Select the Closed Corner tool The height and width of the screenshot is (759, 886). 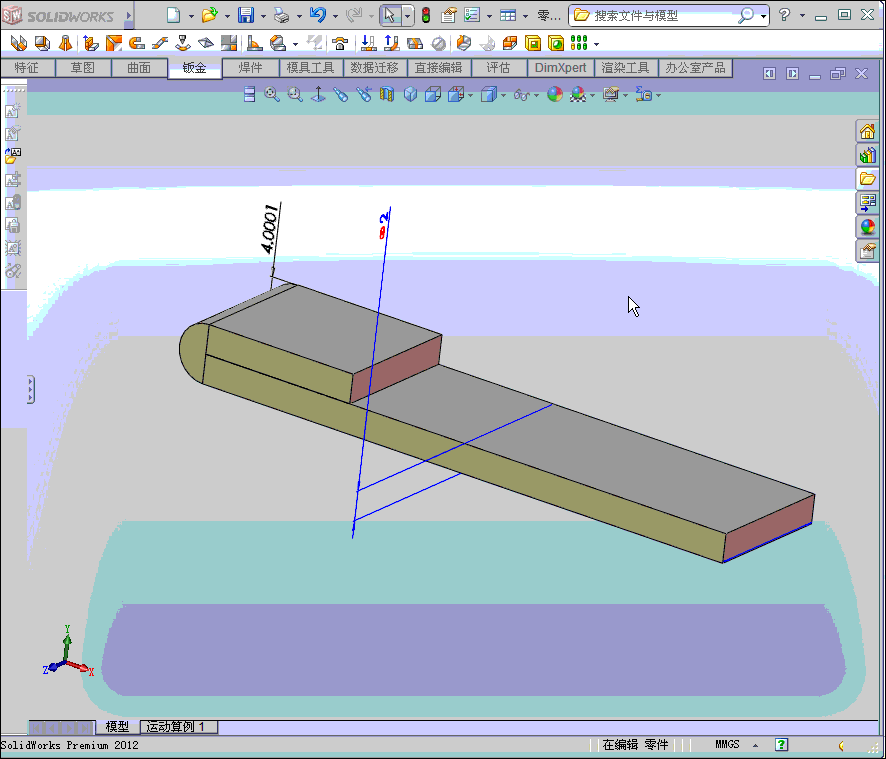coord(229,43)
